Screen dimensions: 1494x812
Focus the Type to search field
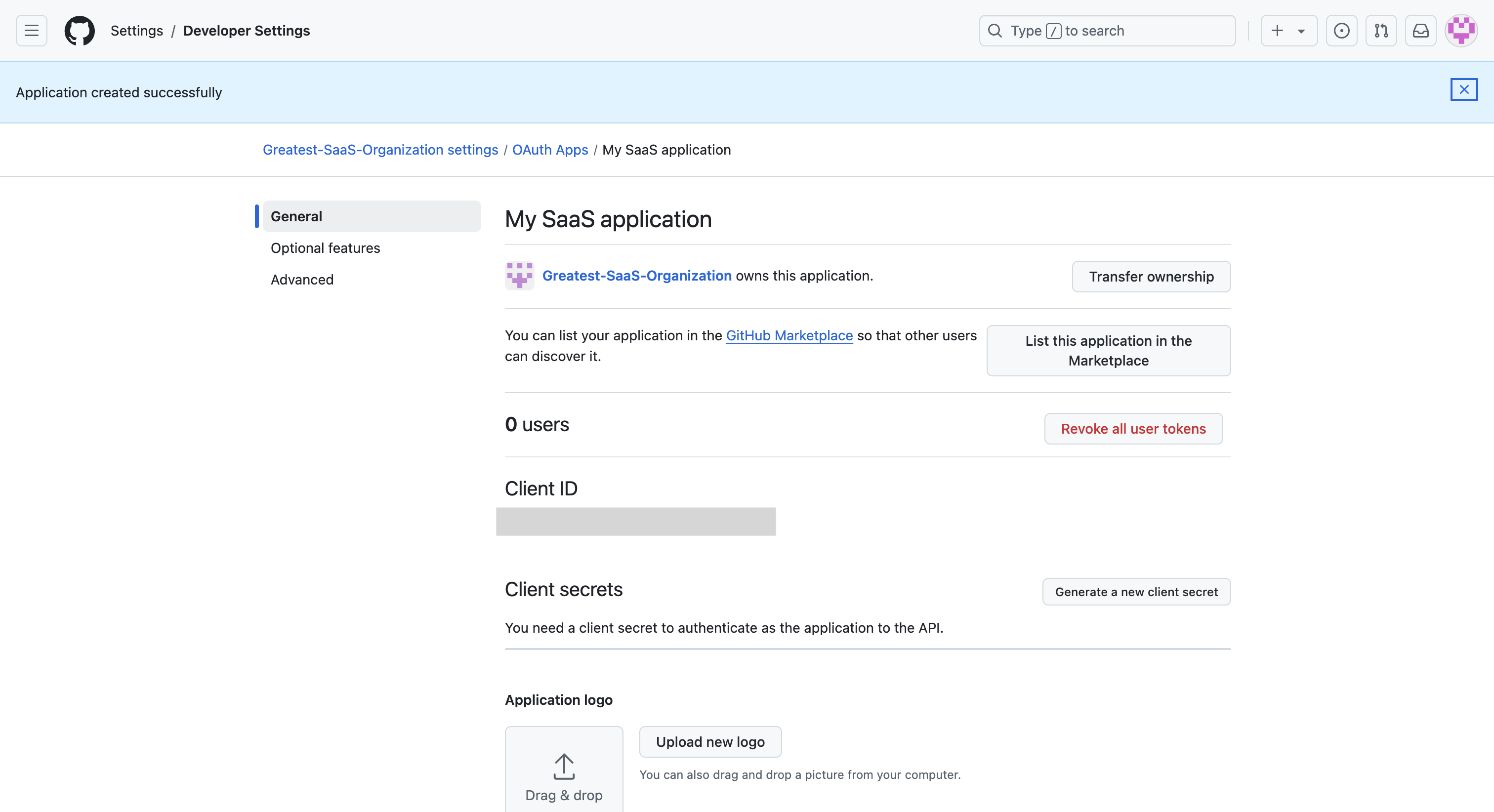coord(1107,31)
